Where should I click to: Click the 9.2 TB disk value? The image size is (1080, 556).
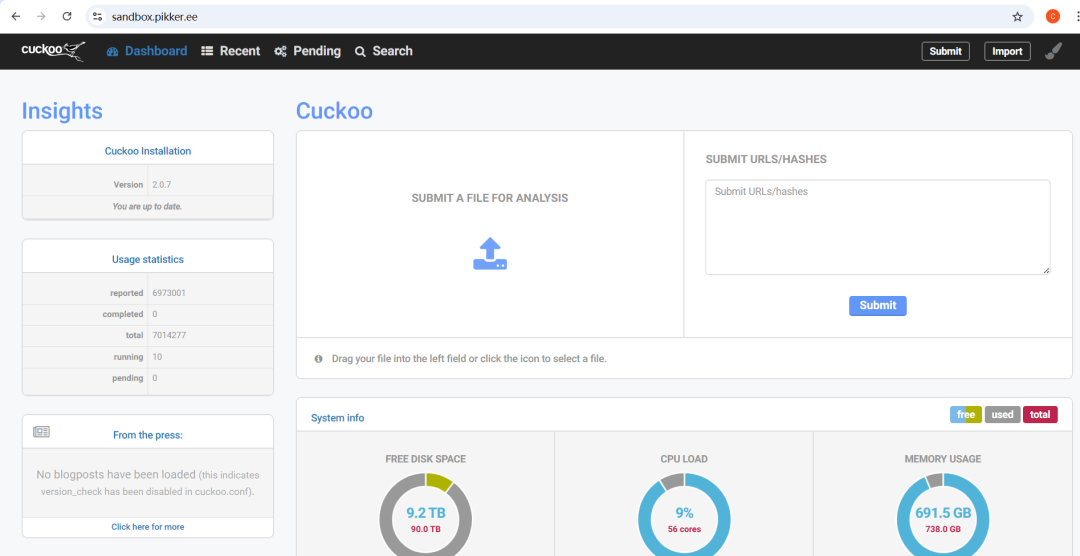click(x=426, y=513)
